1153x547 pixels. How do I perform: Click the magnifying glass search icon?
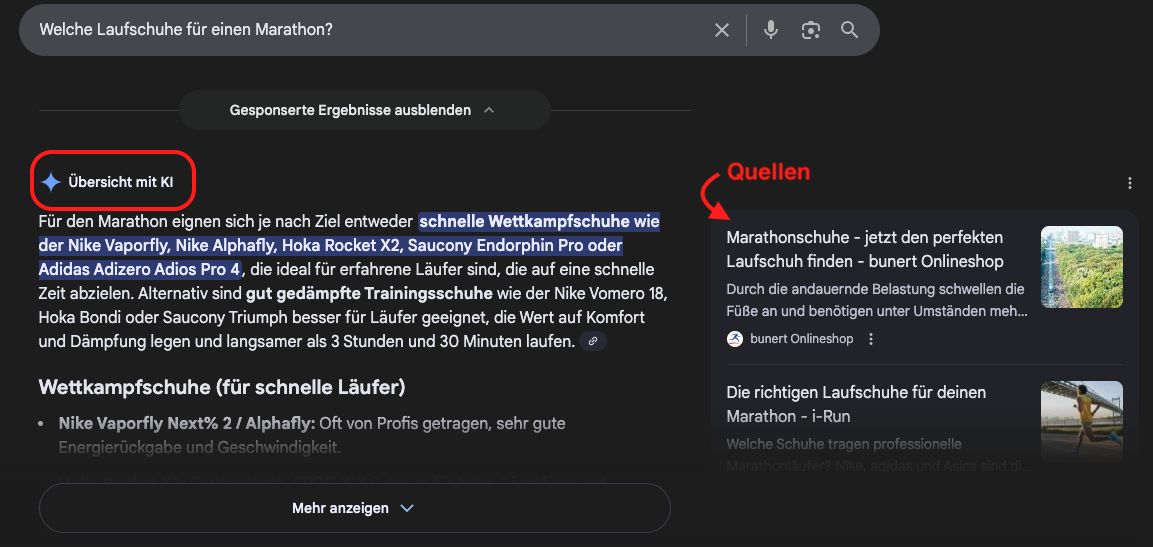(849, 30)
